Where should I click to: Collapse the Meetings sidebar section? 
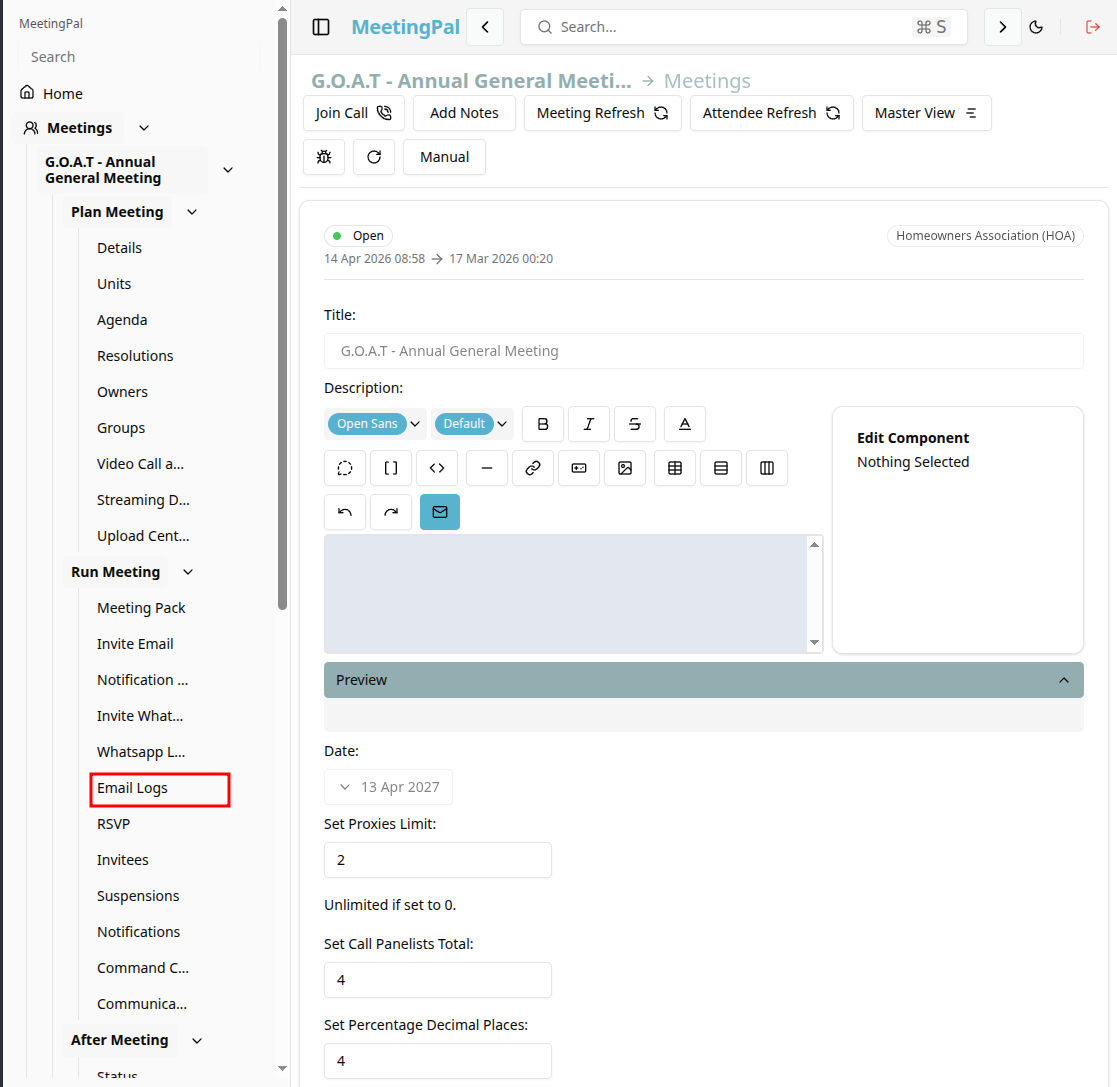(144, 128)
